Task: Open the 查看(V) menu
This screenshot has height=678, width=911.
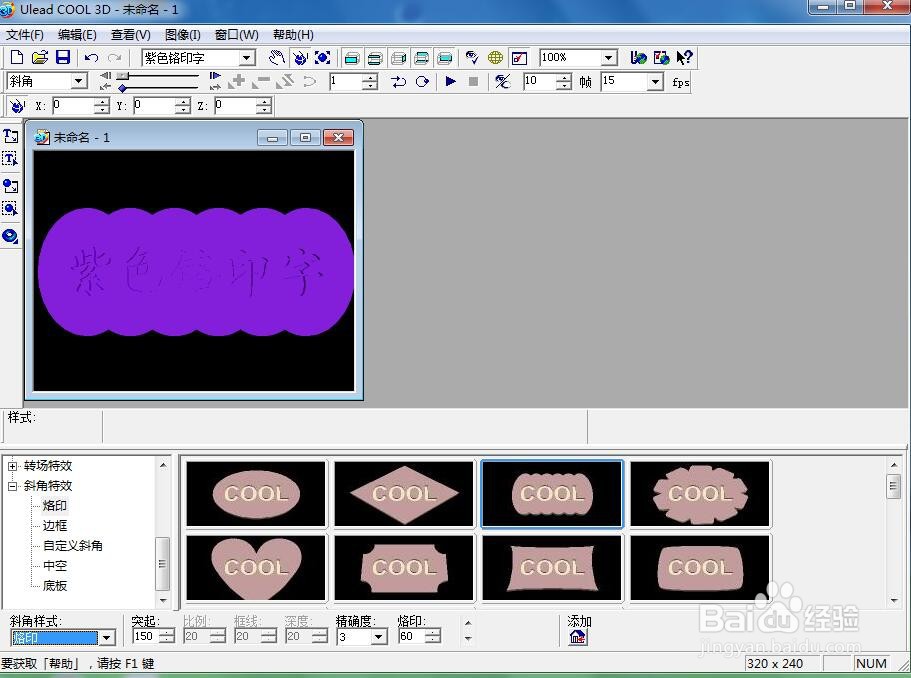Action: (x=131, y=35)
